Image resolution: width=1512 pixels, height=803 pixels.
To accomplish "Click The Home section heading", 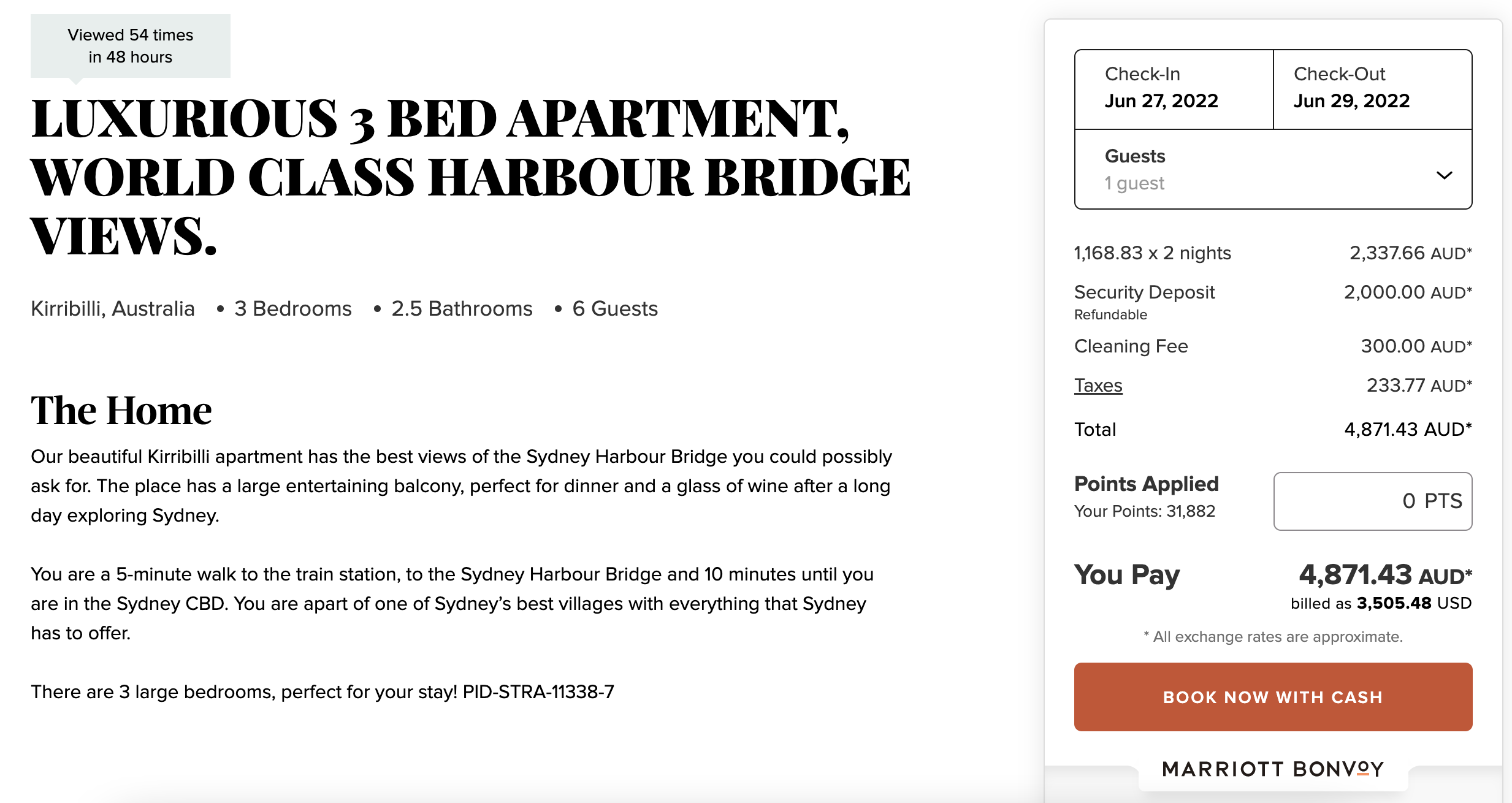I will (x=121, y=410).
